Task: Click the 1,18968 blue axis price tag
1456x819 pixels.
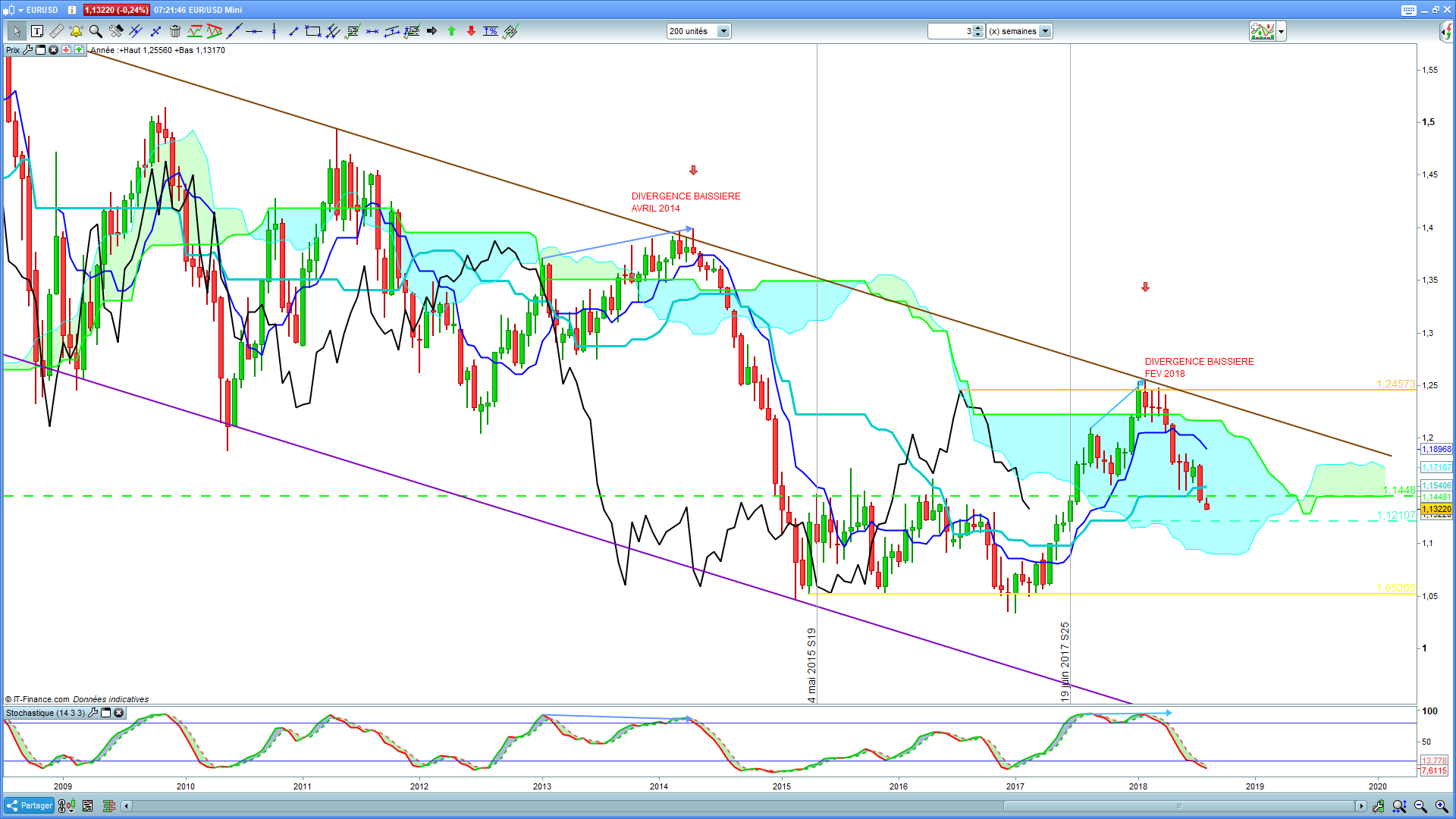Action: tap(1436, 449)
